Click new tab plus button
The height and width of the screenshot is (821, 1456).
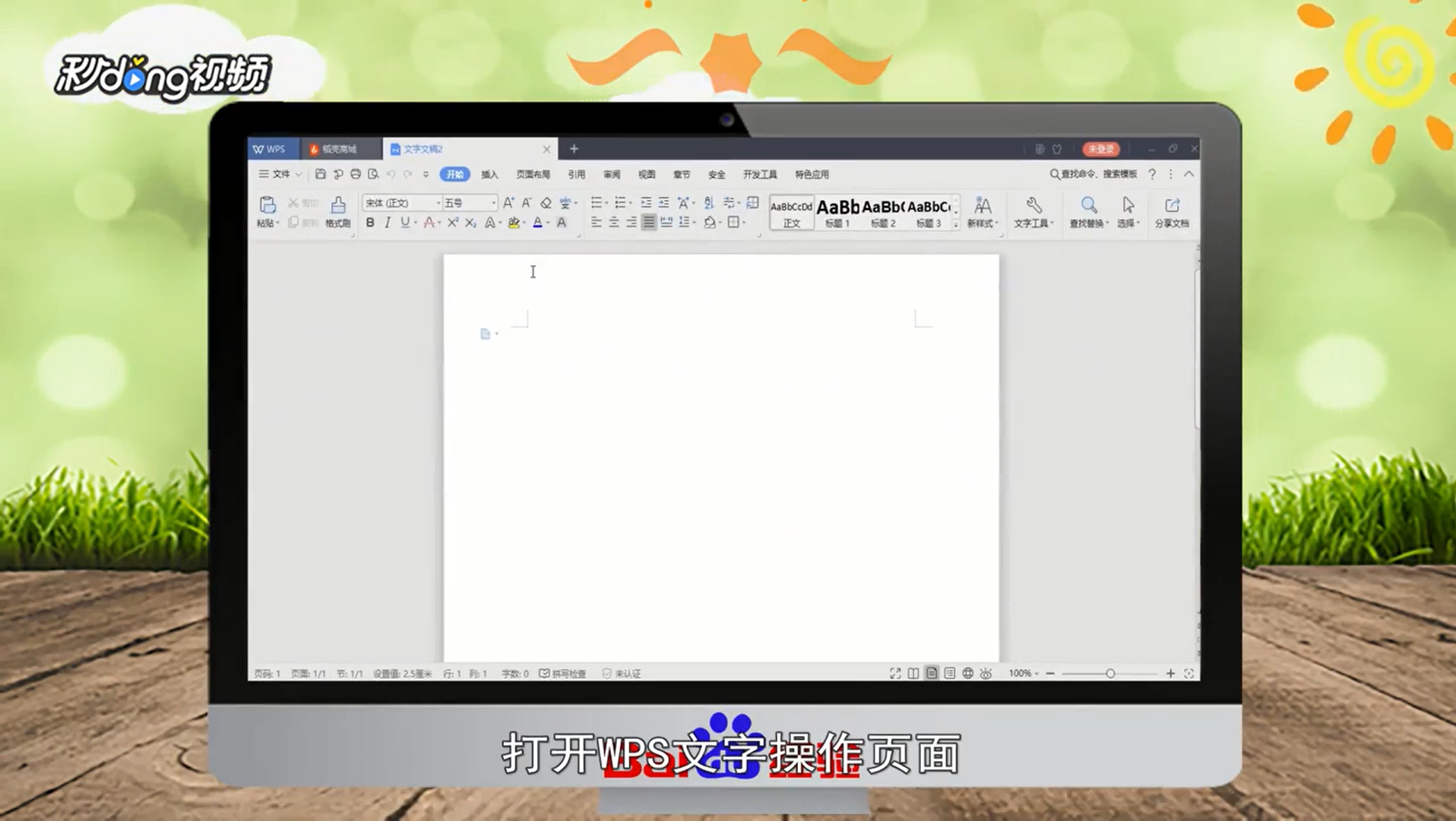point(574,149)
